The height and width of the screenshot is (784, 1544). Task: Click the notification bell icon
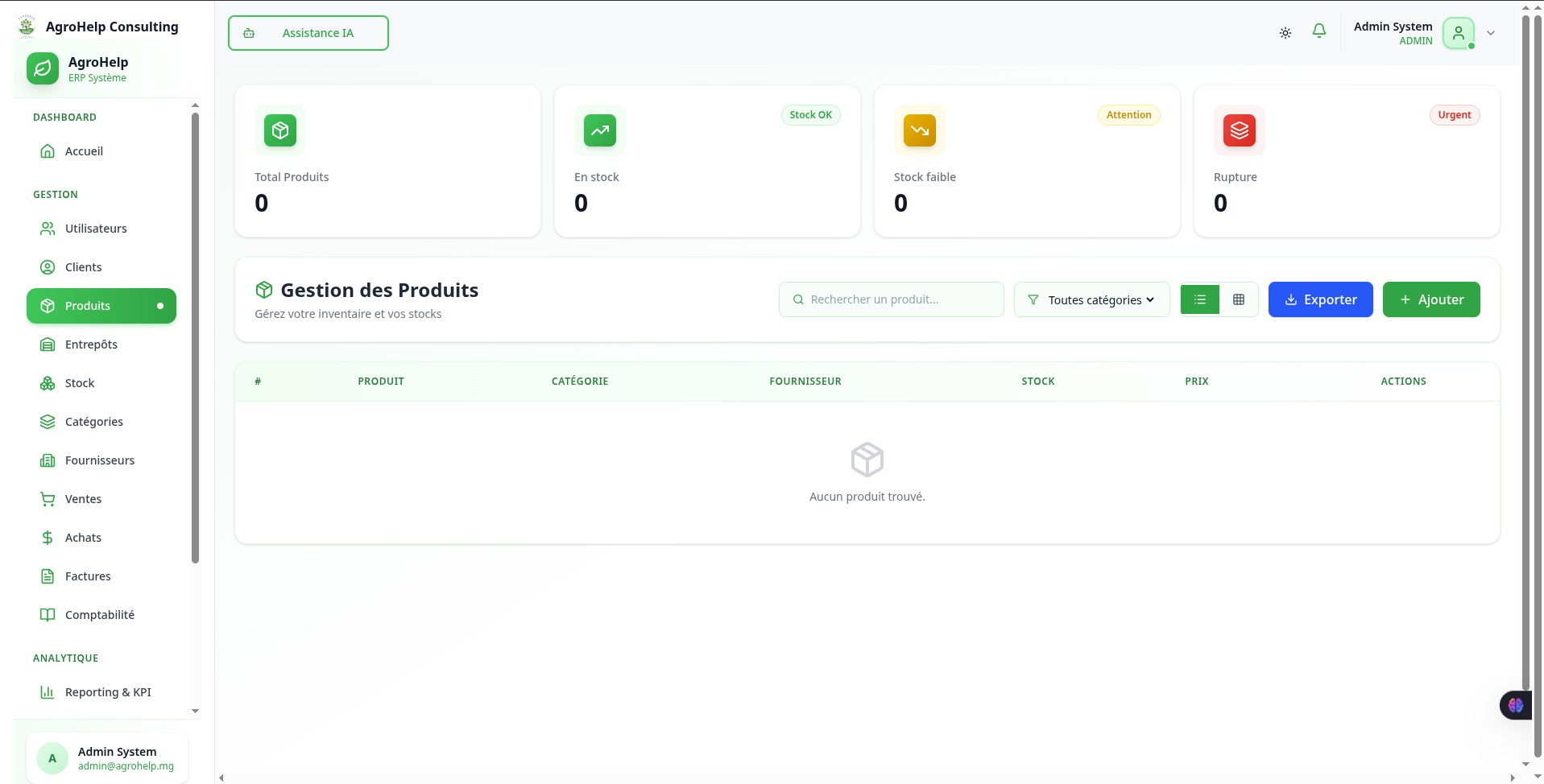click(x=1318, y=31)
